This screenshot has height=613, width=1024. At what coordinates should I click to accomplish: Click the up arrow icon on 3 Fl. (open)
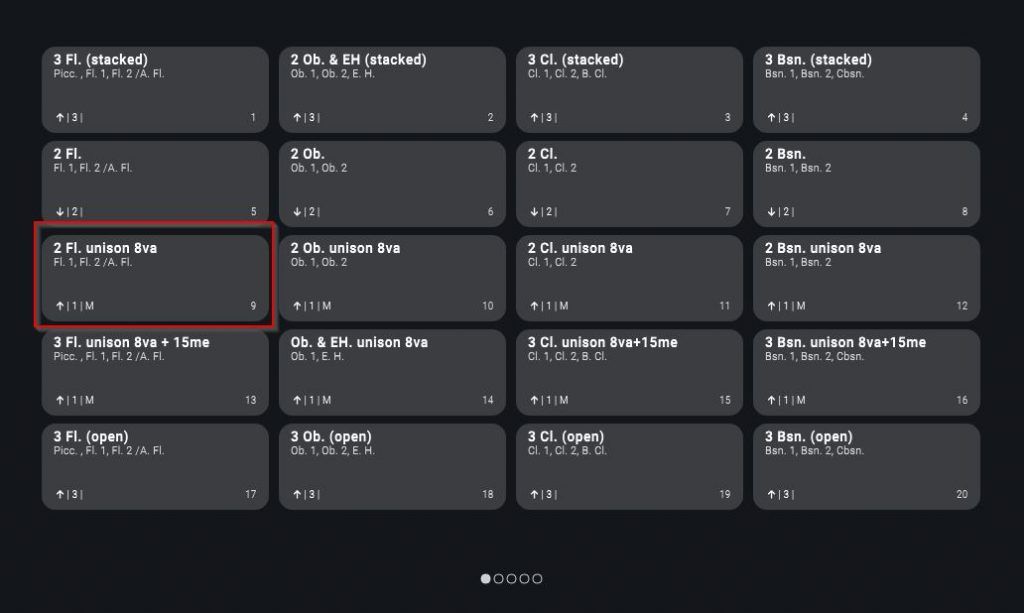click(x=60, y=494)
